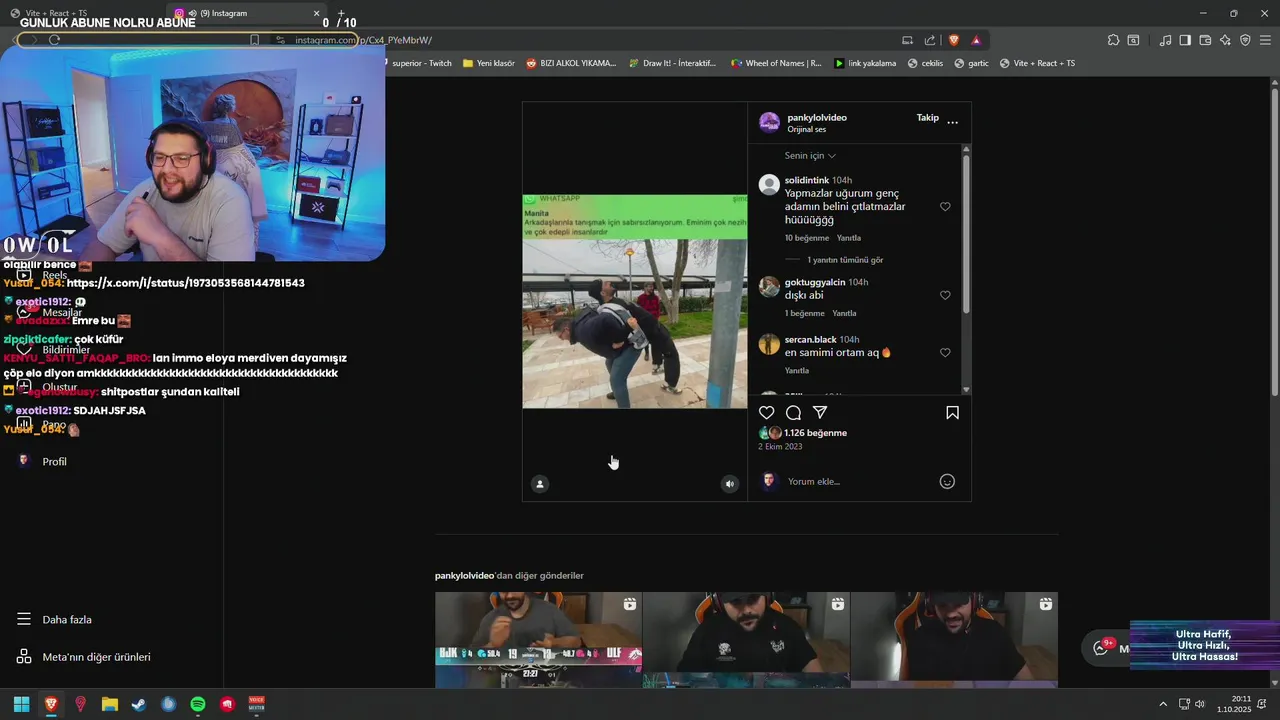Open Windows Start menu
This screenshot has width=1280, height=720.
pos(21,704)
